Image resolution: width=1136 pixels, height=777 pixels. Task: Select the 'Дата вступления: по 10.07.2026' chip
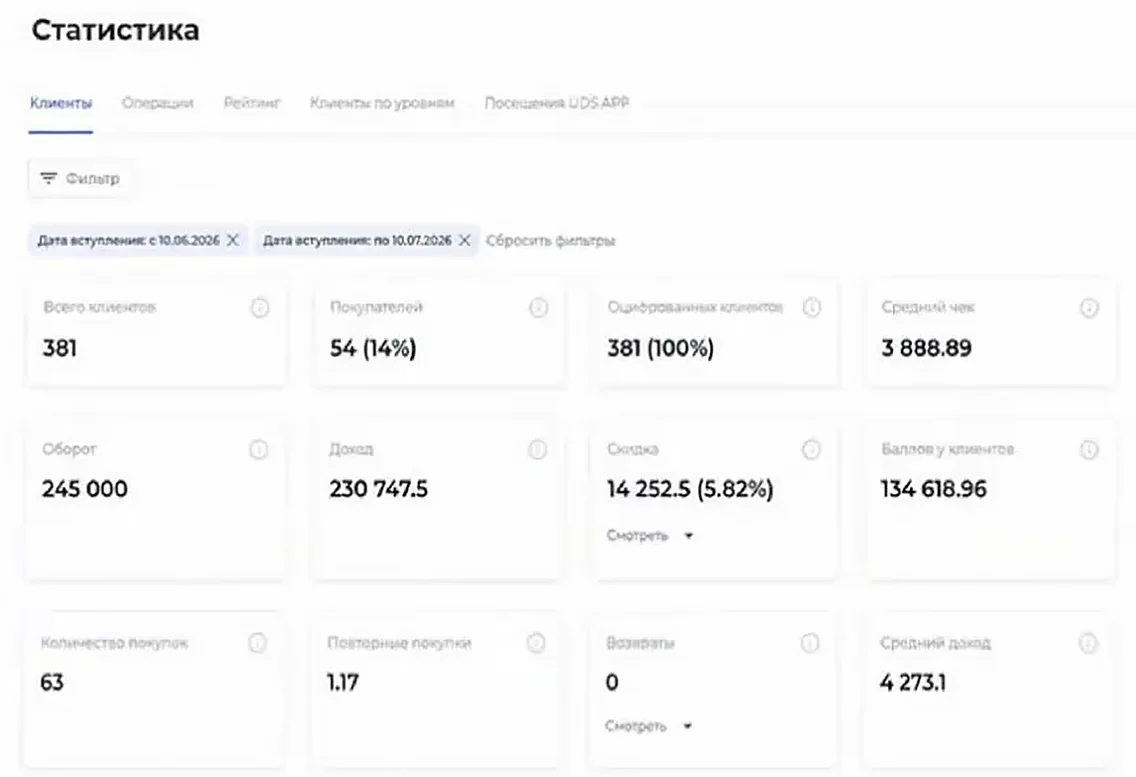(367, 240)
